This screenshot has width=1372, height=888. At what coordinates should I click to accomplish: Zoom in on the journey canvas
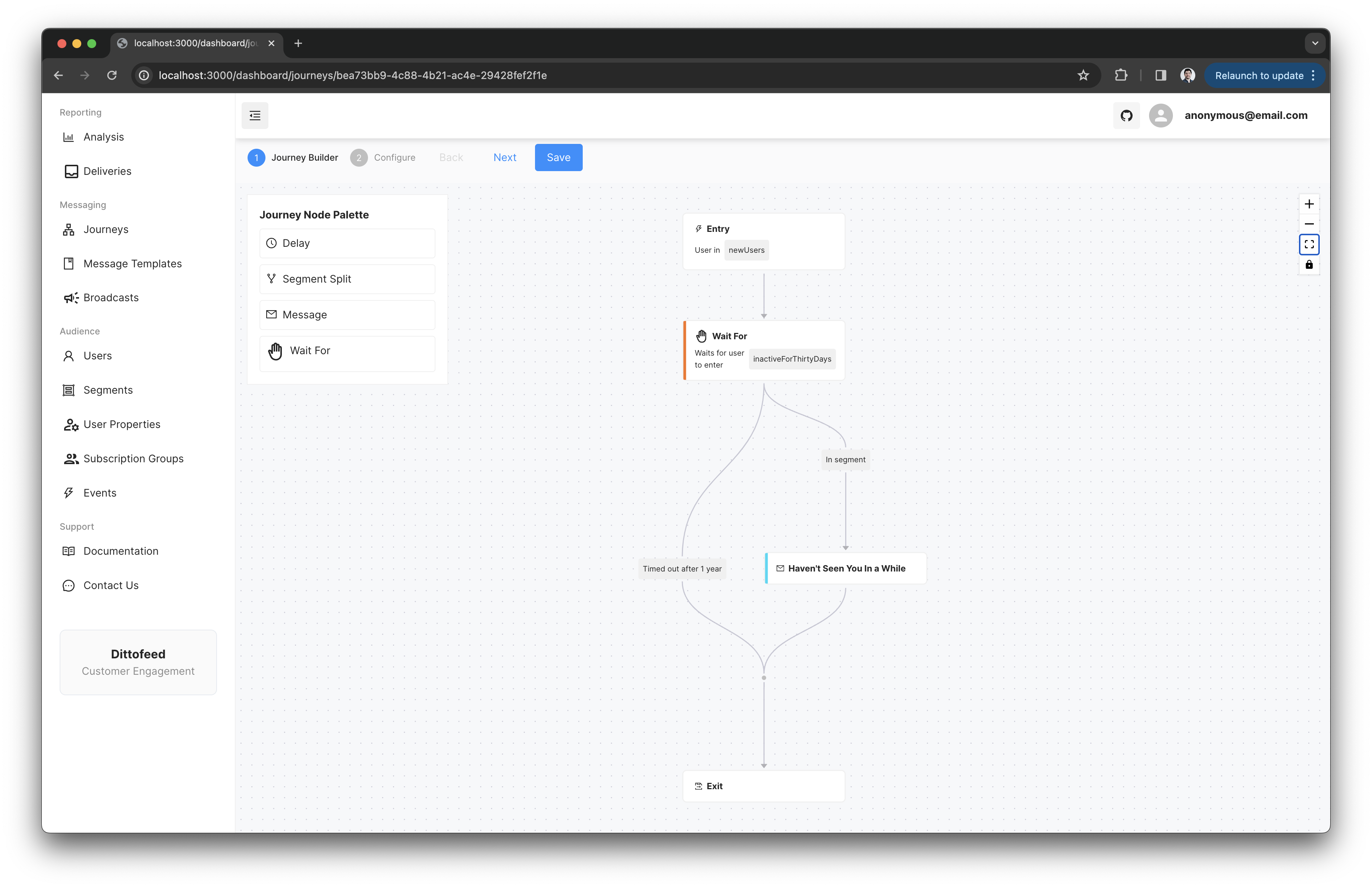point(1309,204)
